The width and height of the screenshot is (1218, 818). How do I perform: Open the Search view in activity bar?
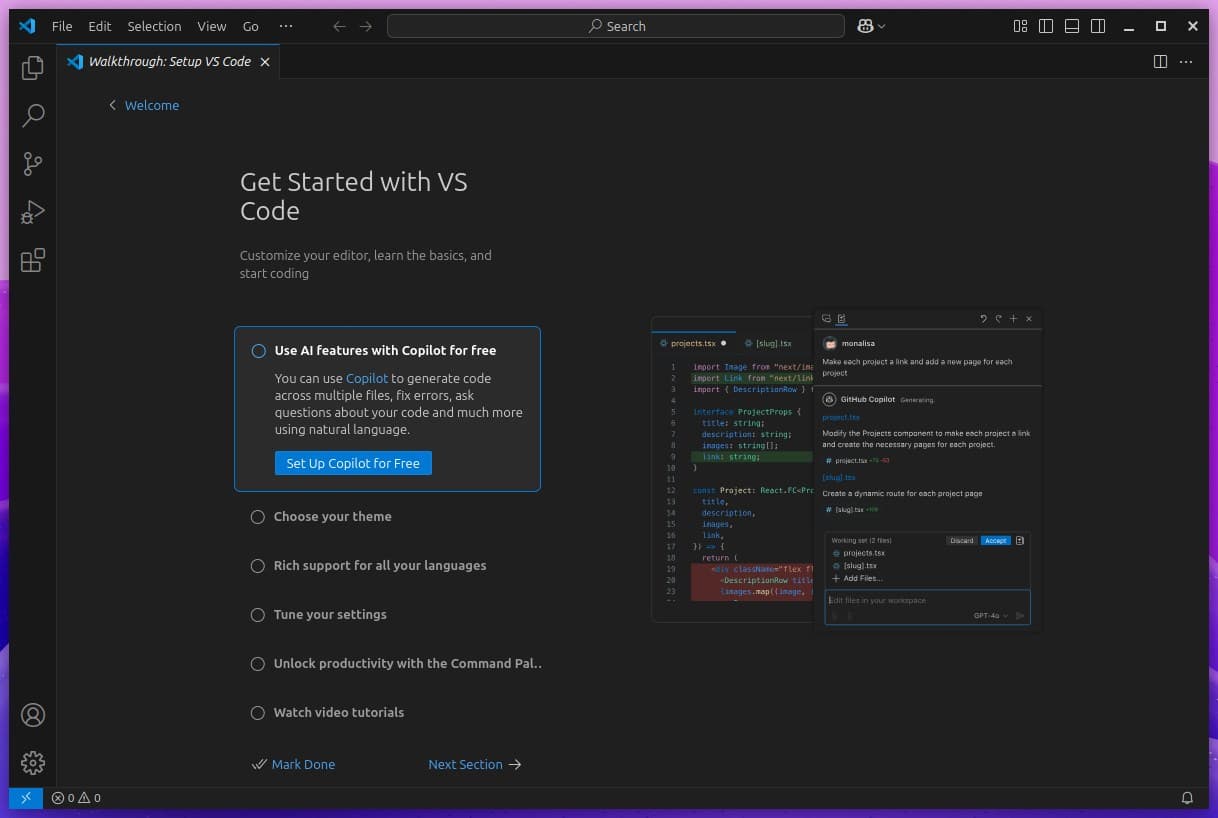pos(33,116)
